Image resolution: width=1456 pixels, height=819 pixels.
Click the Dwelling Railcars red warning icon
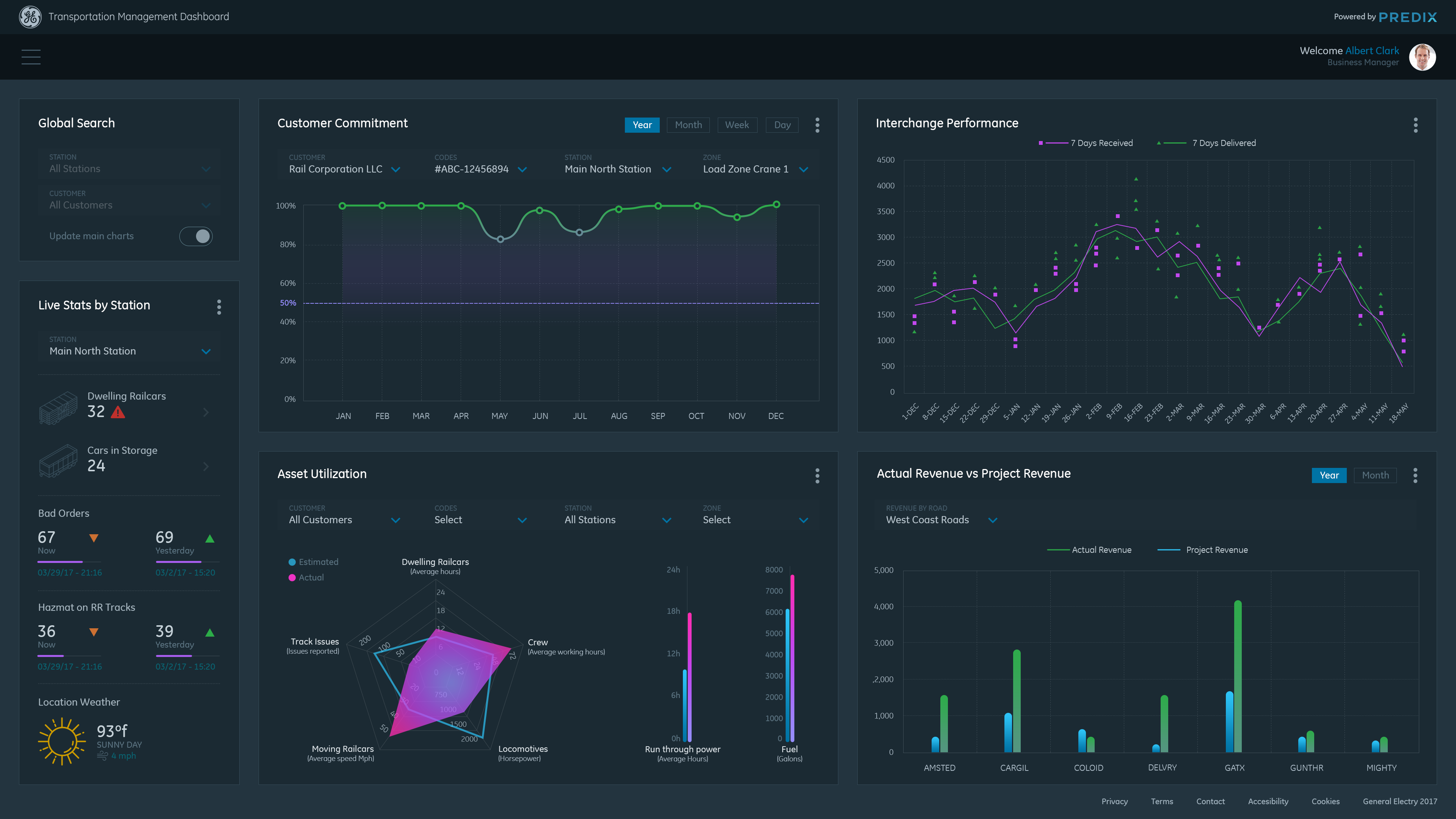118,412
